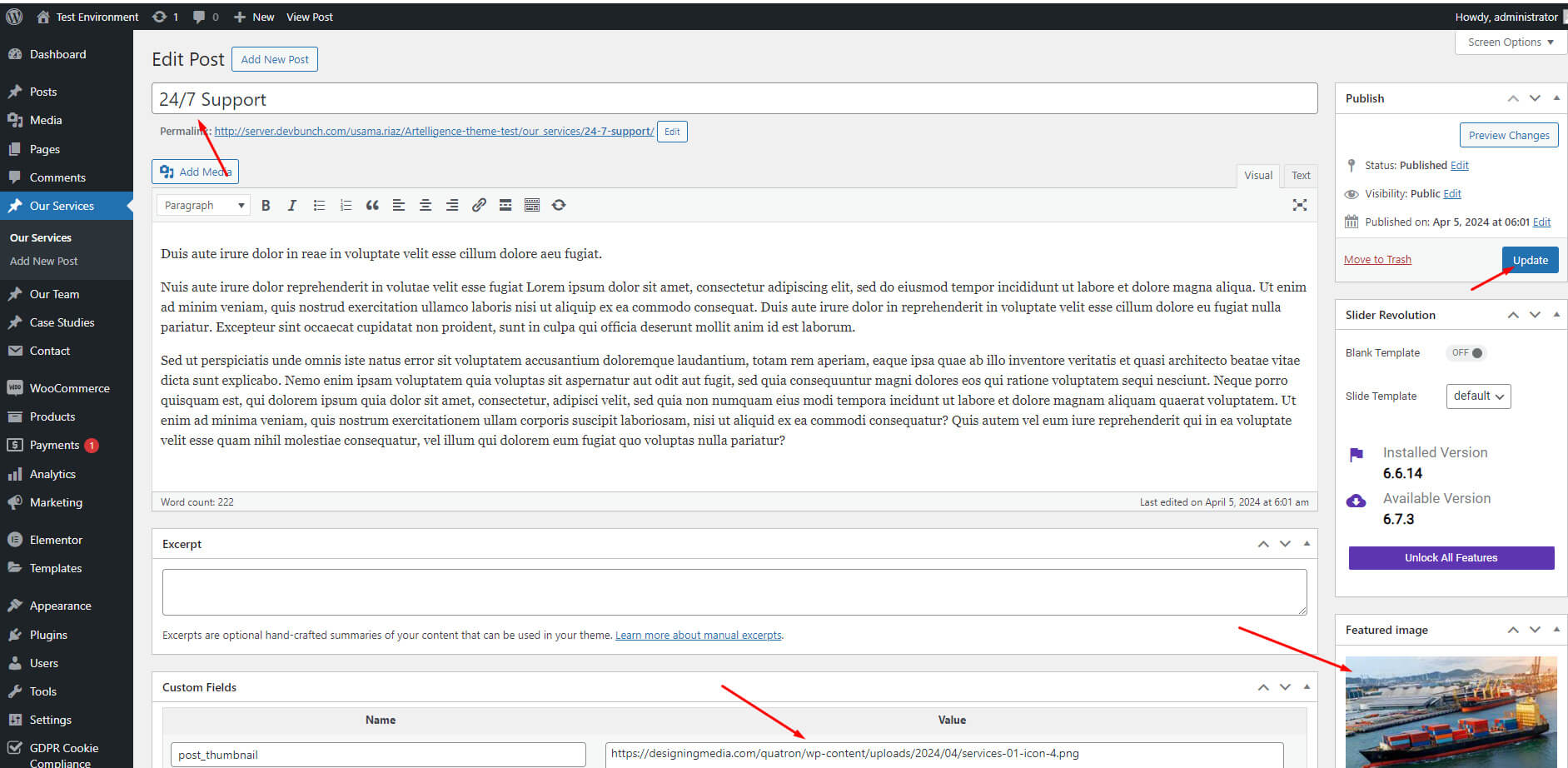Click Unlock All Features button
The image size is (1568, 768).
point(1451,558)
